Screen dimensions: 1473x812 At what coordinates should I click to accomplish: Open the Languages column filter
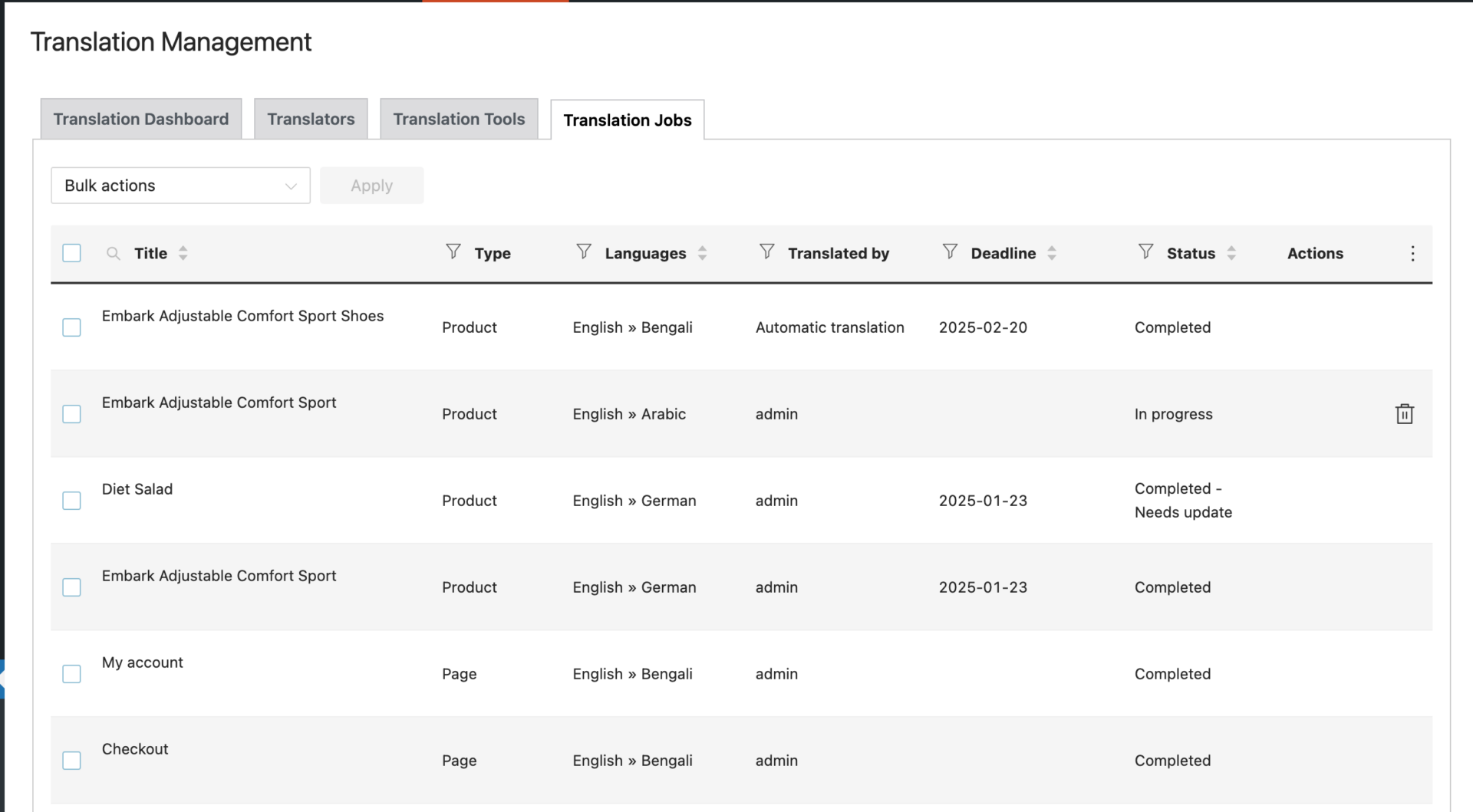point(584,251)
